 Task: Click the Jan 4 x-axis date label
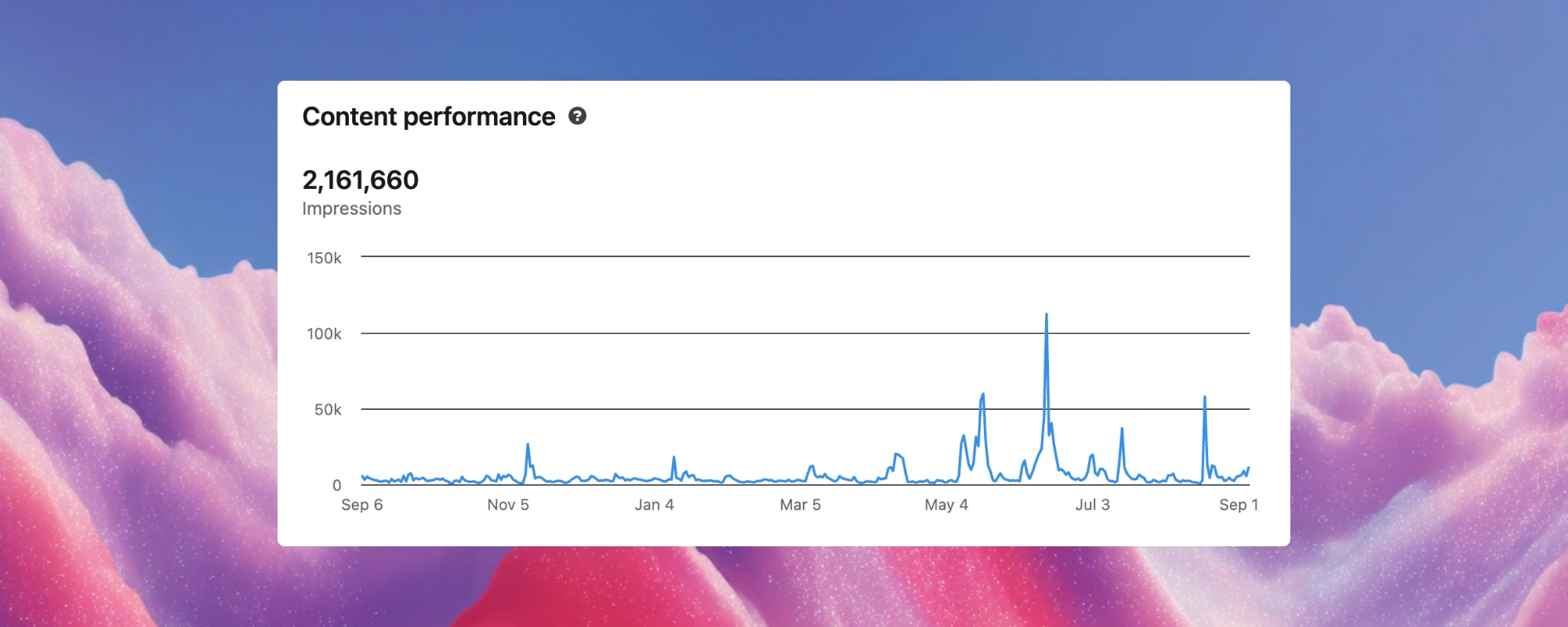654,505
